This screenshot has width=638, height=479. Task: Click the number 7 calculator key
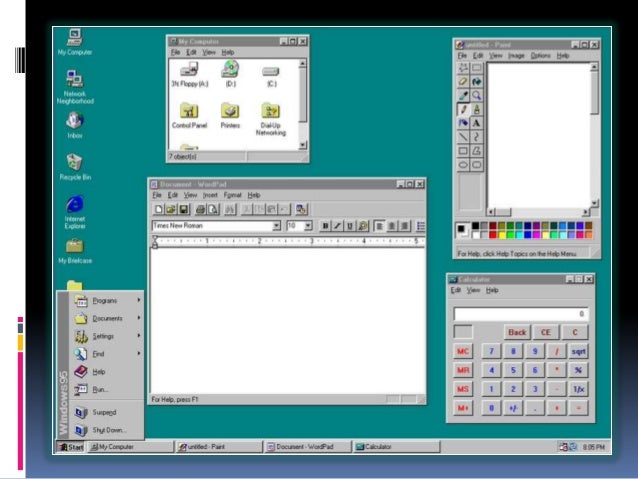pos(492,352)
